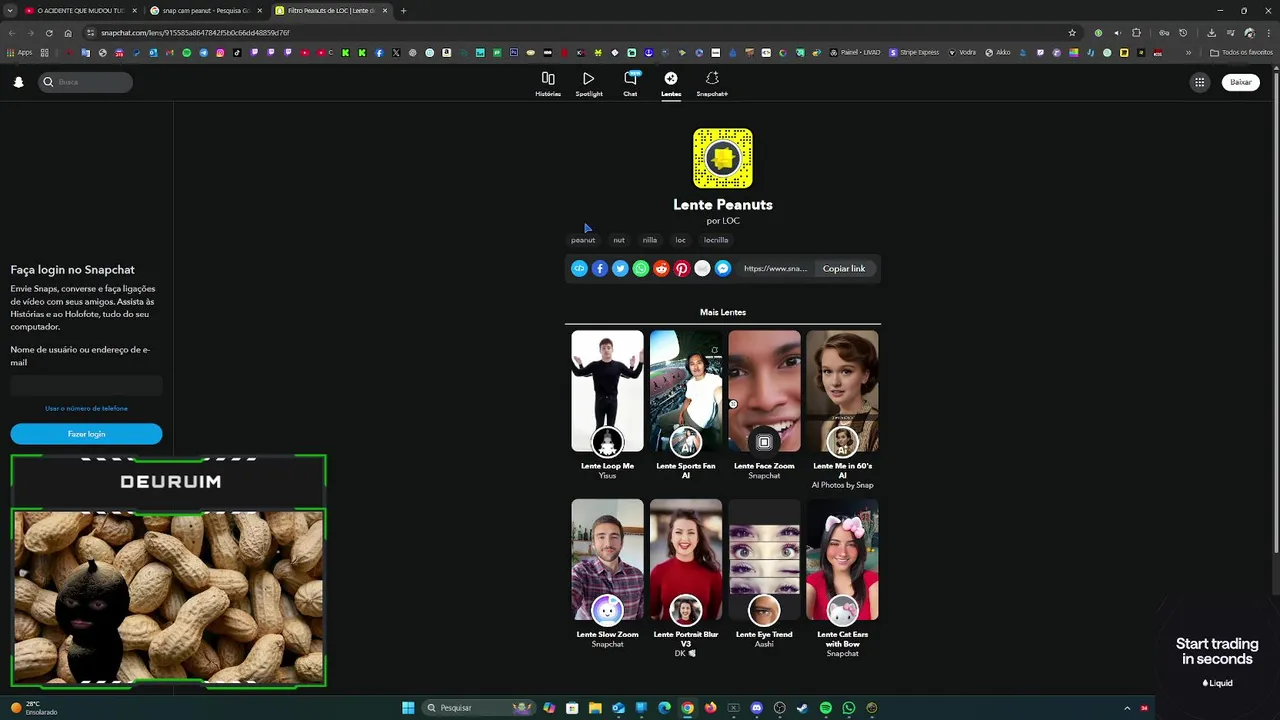Image resolution: width=1280 pixels, height=720 pixels.
Task: Open Chrome profile avatar
Action: click(1249, 32)
